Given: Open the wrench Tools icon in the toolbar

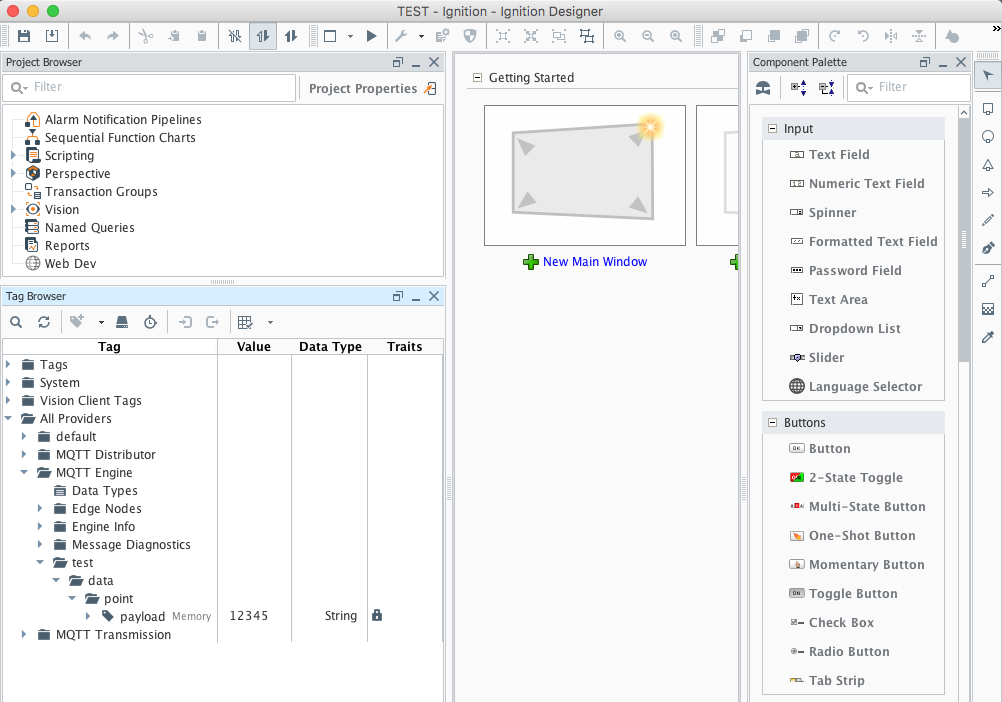Looking at the screenshot, I should tap(401, 36).
